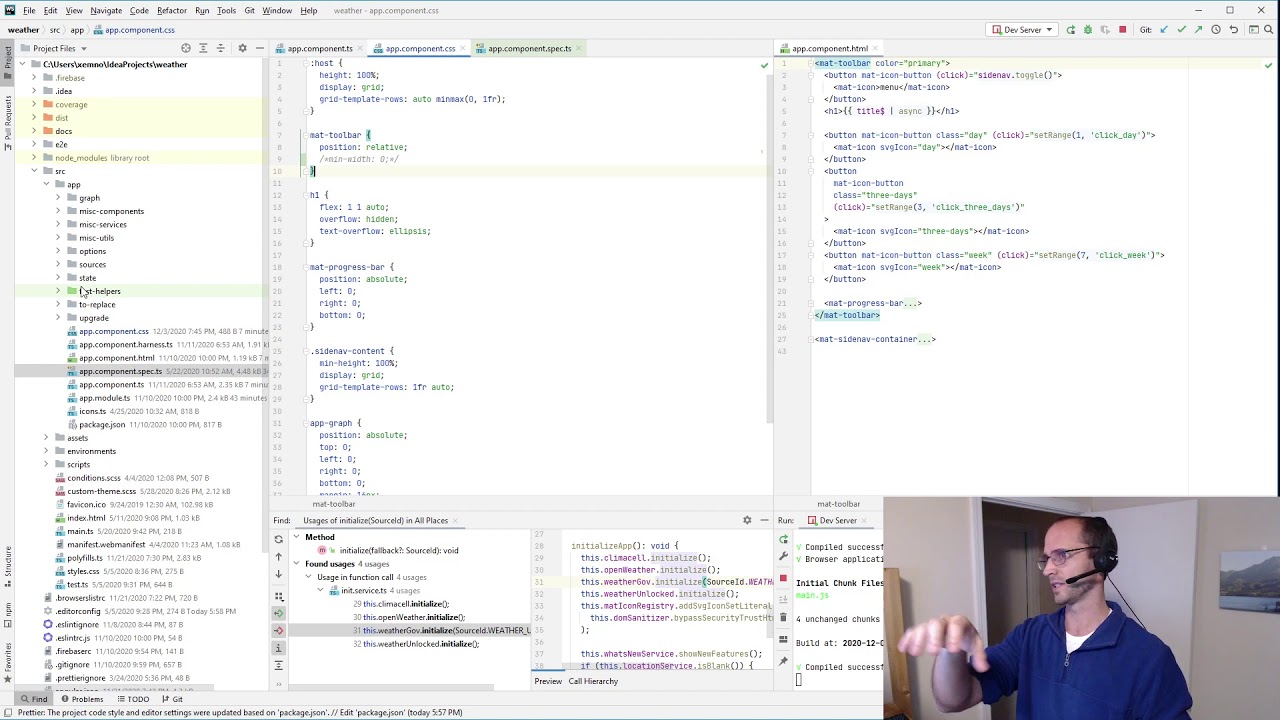Rerun the Dev Server configuration in top toolbar
The width and height of the screenshot is (1280, 720).
click(1070, 30)
